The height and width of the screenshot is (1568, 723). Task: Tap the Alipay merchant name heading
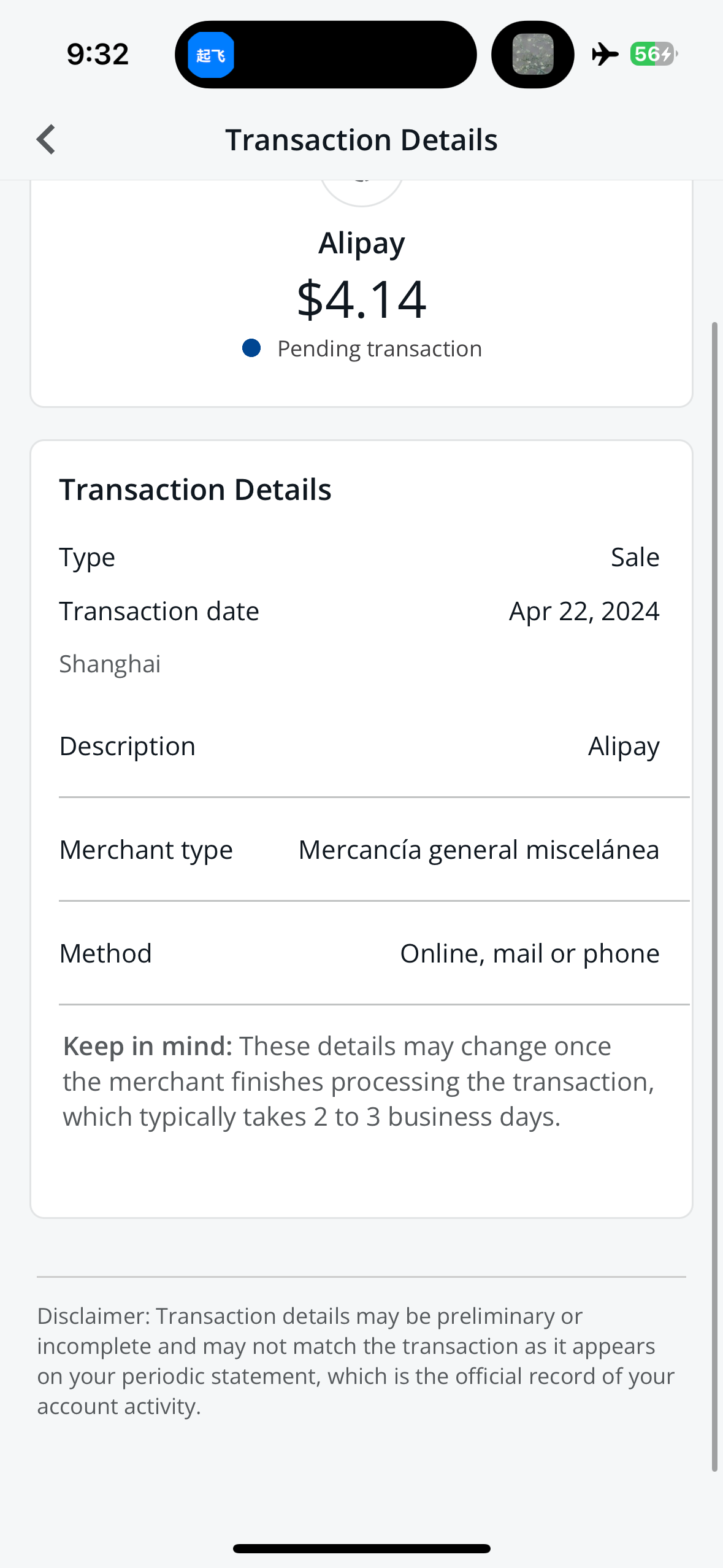[x=362, y=243]
